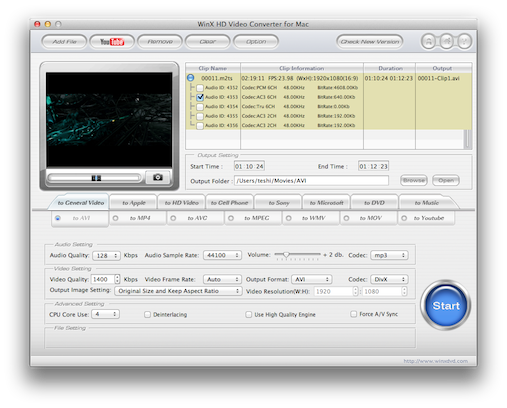
Task: Enable Audio ID 4354 track
Action: (x=200, y=107)
